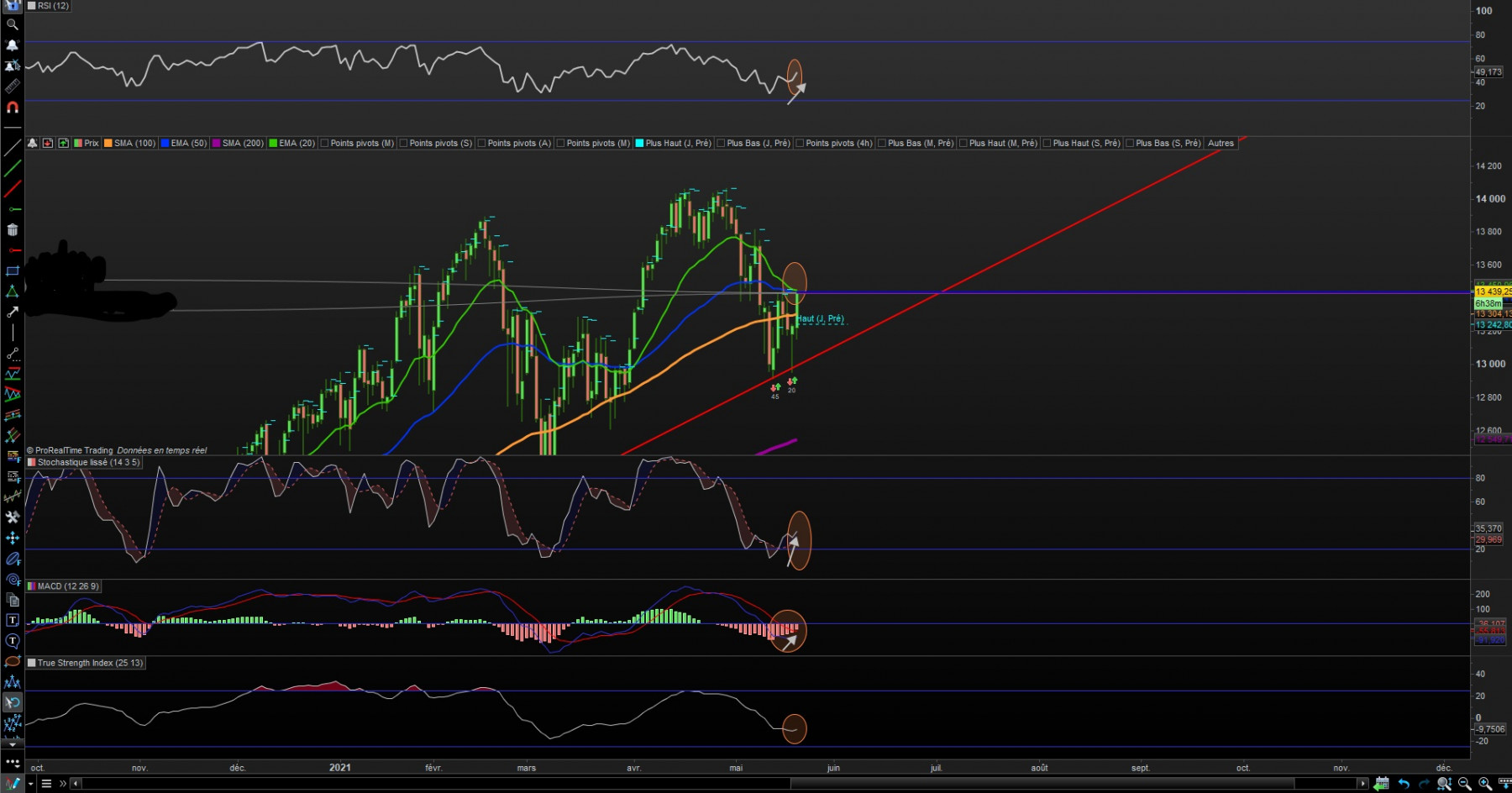
Task: Click the blue undo arrow in bottom bar
Action: tap(1403, 783)
